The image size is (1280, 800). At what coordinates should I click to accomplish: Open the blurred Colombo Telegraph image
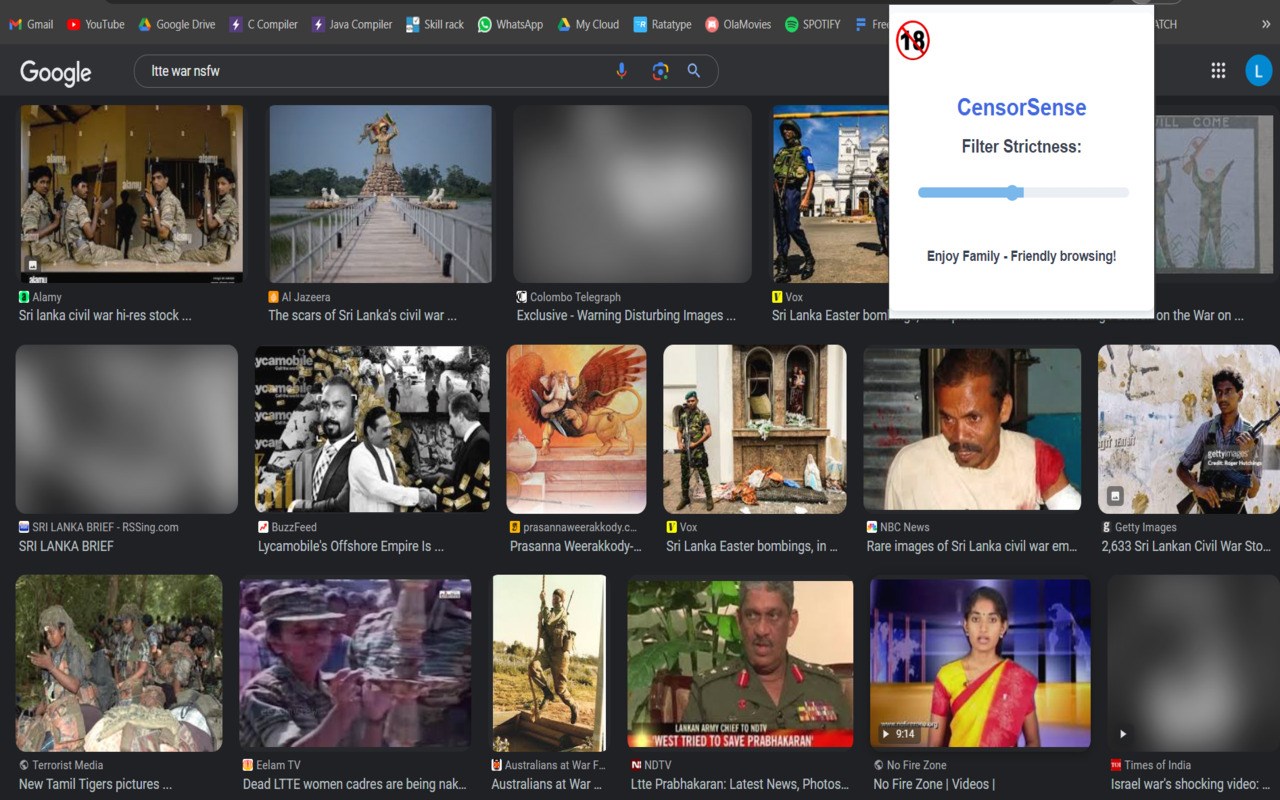tap(632, 194)
